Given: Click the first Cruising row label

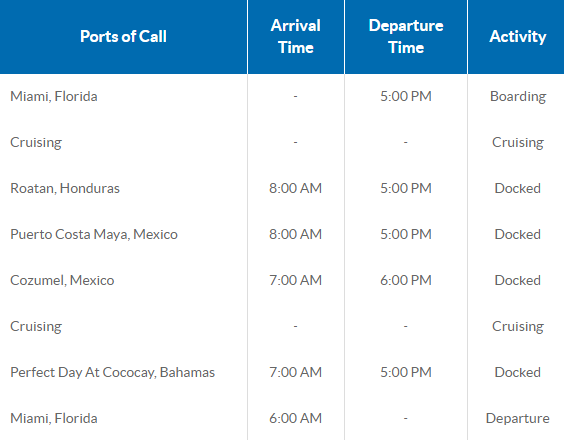Looking at the screenshot, I should pos(36,142).
